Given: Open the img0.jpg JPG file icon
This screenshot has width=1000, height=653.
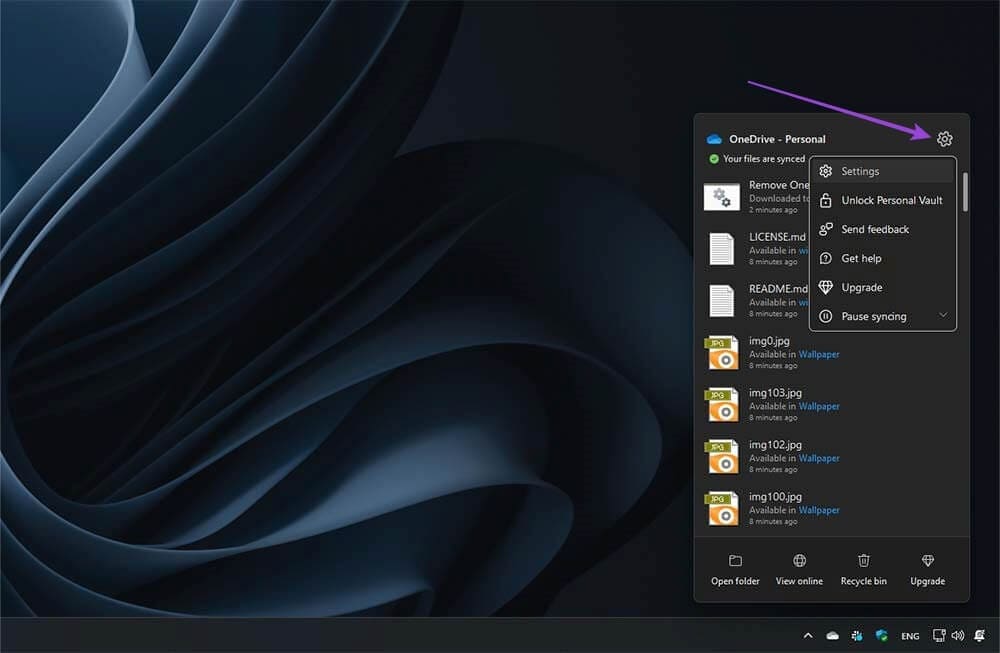Looking at the screenshot, I should (722, 353).
